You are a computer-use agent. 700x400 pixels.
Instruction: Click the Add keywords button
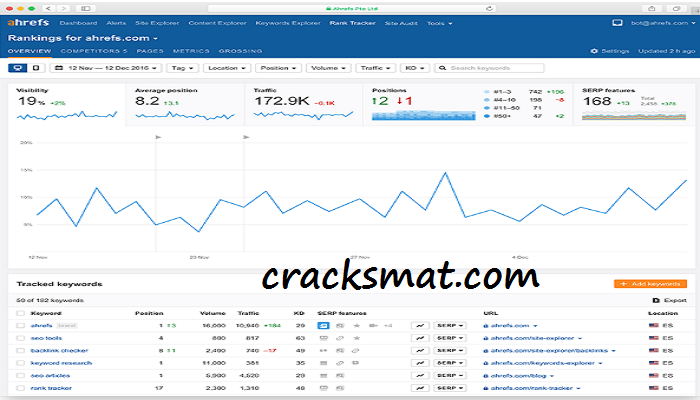tap(650, 283)
